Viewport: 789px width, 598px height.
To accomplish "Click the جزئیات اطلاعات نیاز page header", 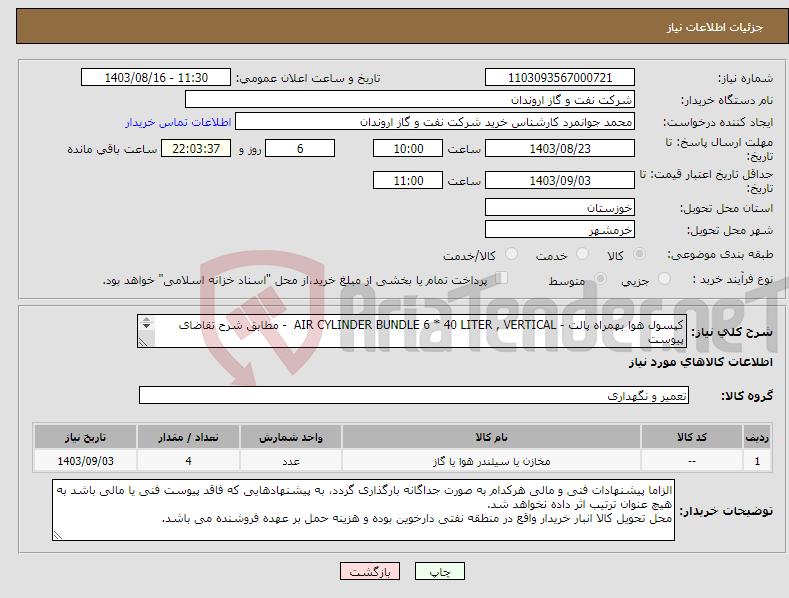I will [715, 27].
